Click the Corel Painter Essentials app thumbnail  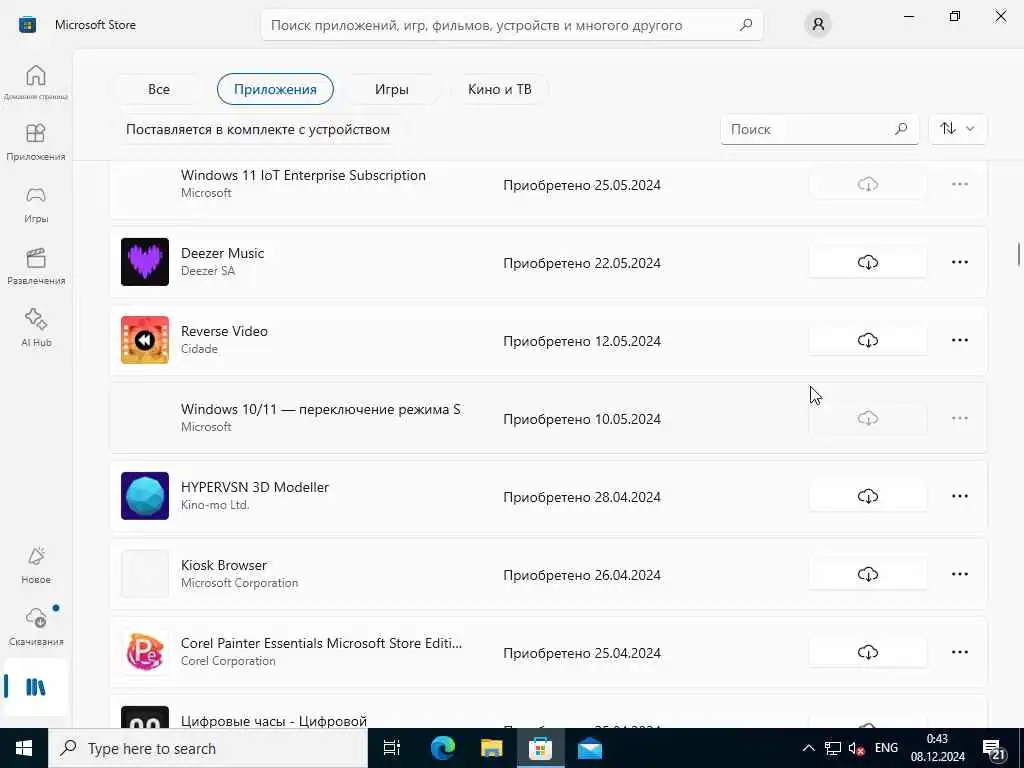pos(145,652)
